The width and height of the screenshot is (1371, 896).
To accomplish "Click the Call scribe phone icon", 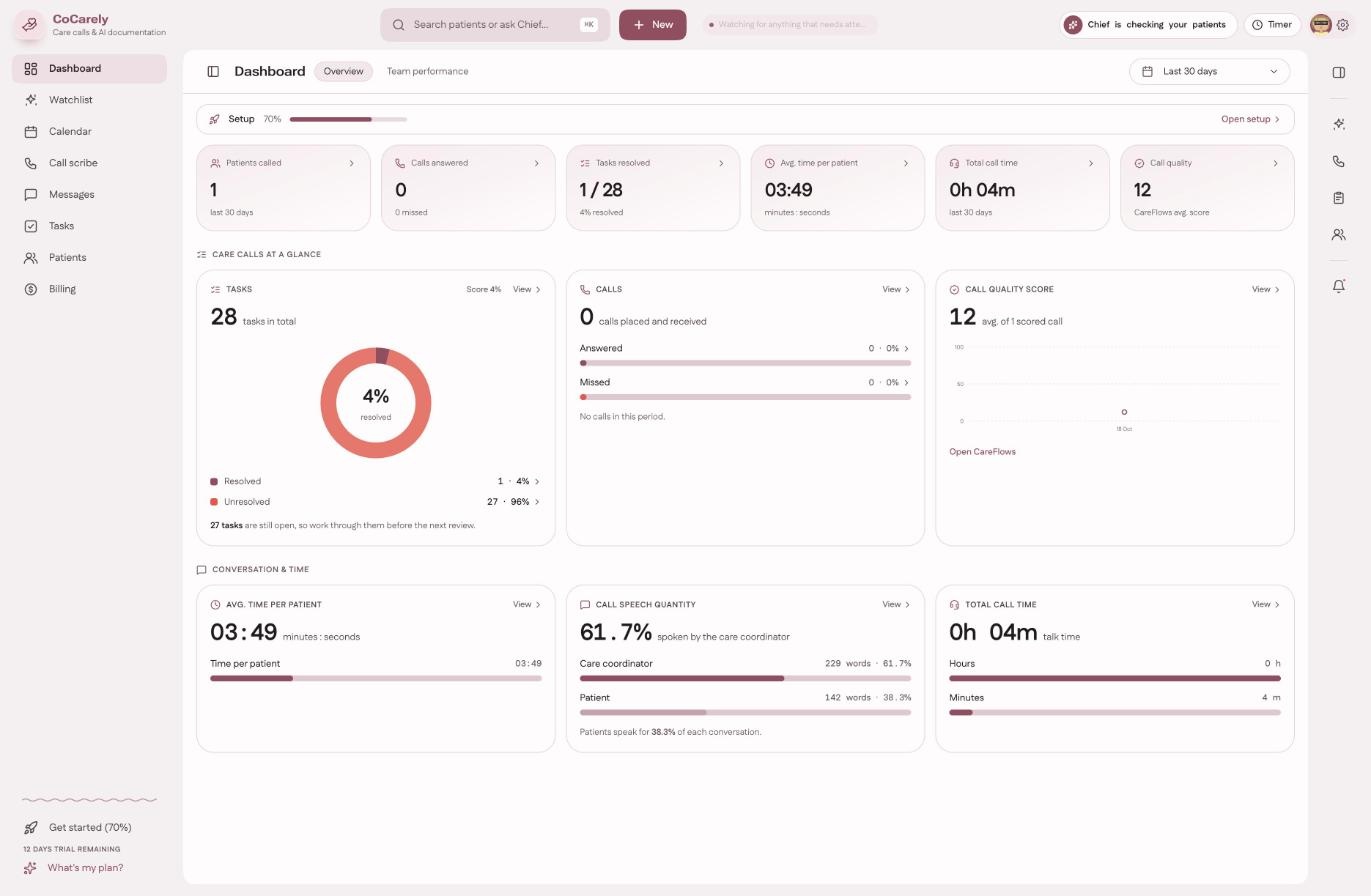I will coord(31,163).
